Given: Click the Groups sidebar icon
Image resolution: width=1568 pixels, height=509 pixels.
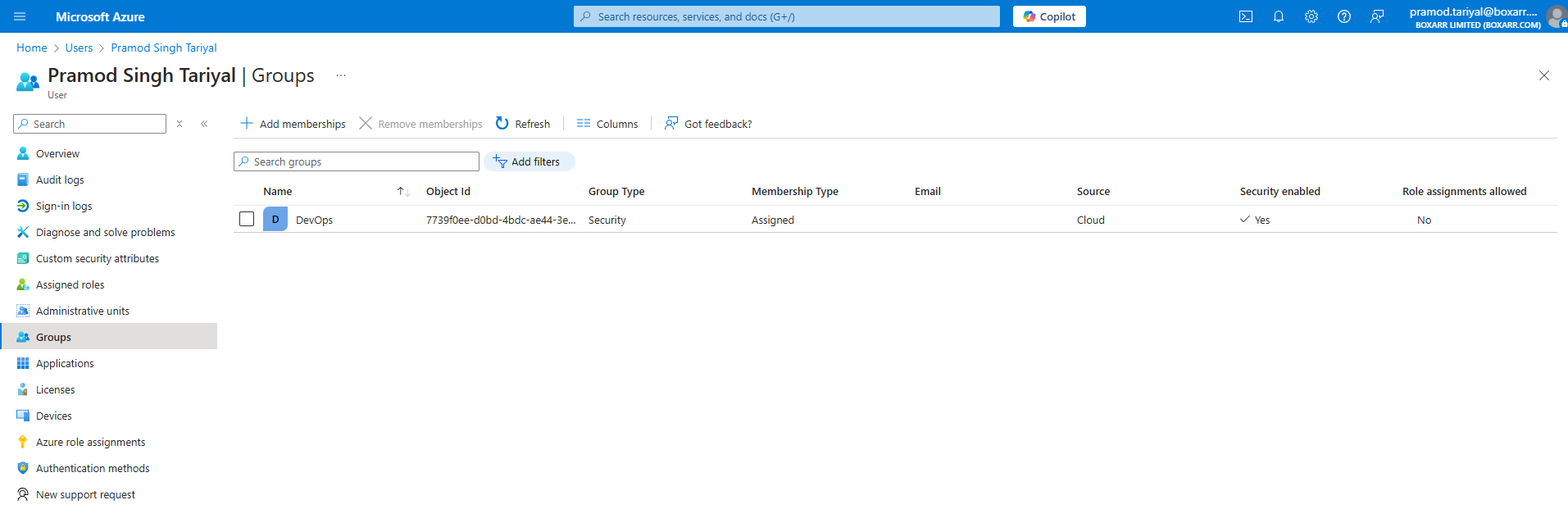Looking at the screenshot, I should pyautogui.click(x=23, y=337).
